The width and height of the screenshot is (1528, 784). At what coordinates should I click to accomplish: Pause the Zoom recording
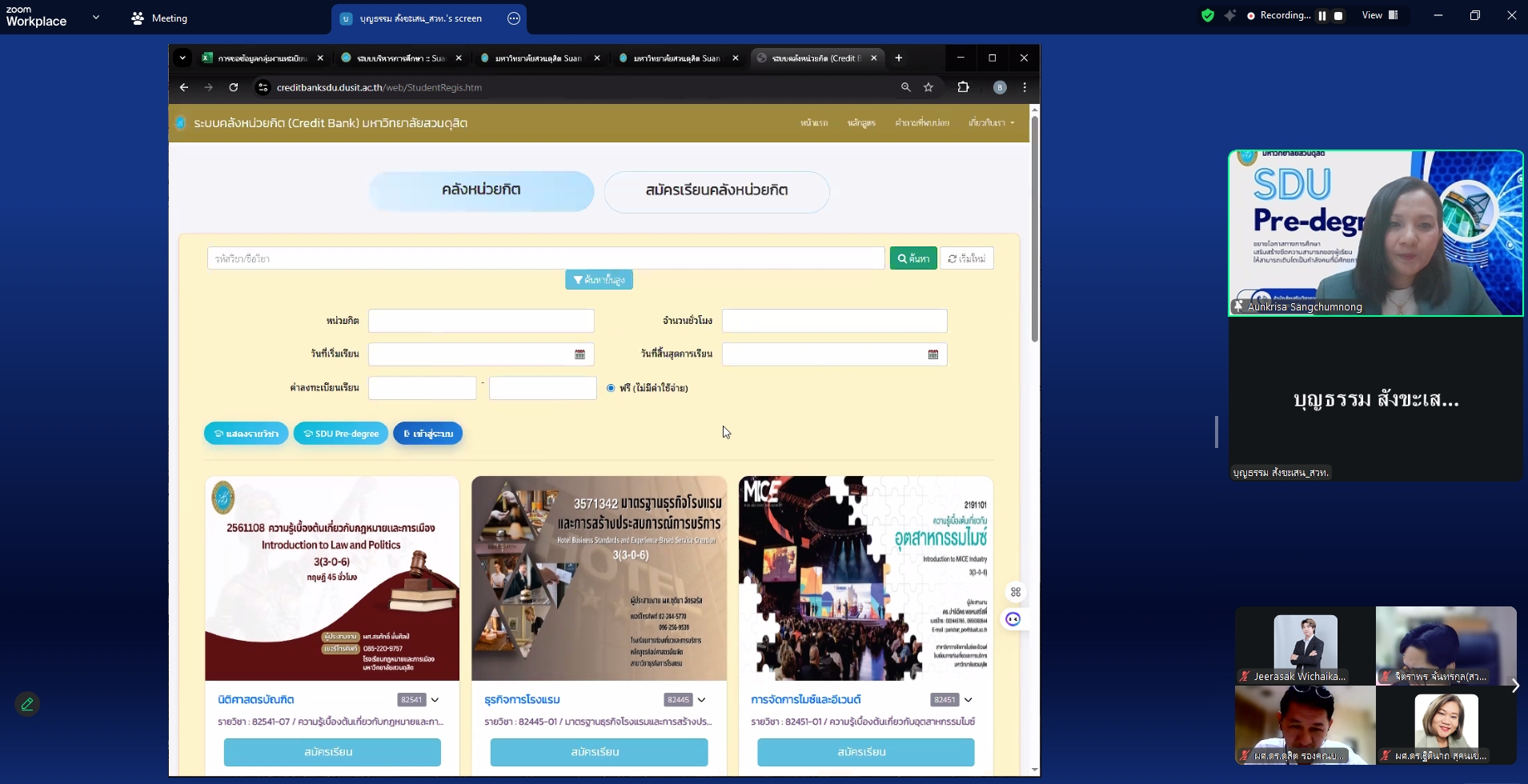1322,15
